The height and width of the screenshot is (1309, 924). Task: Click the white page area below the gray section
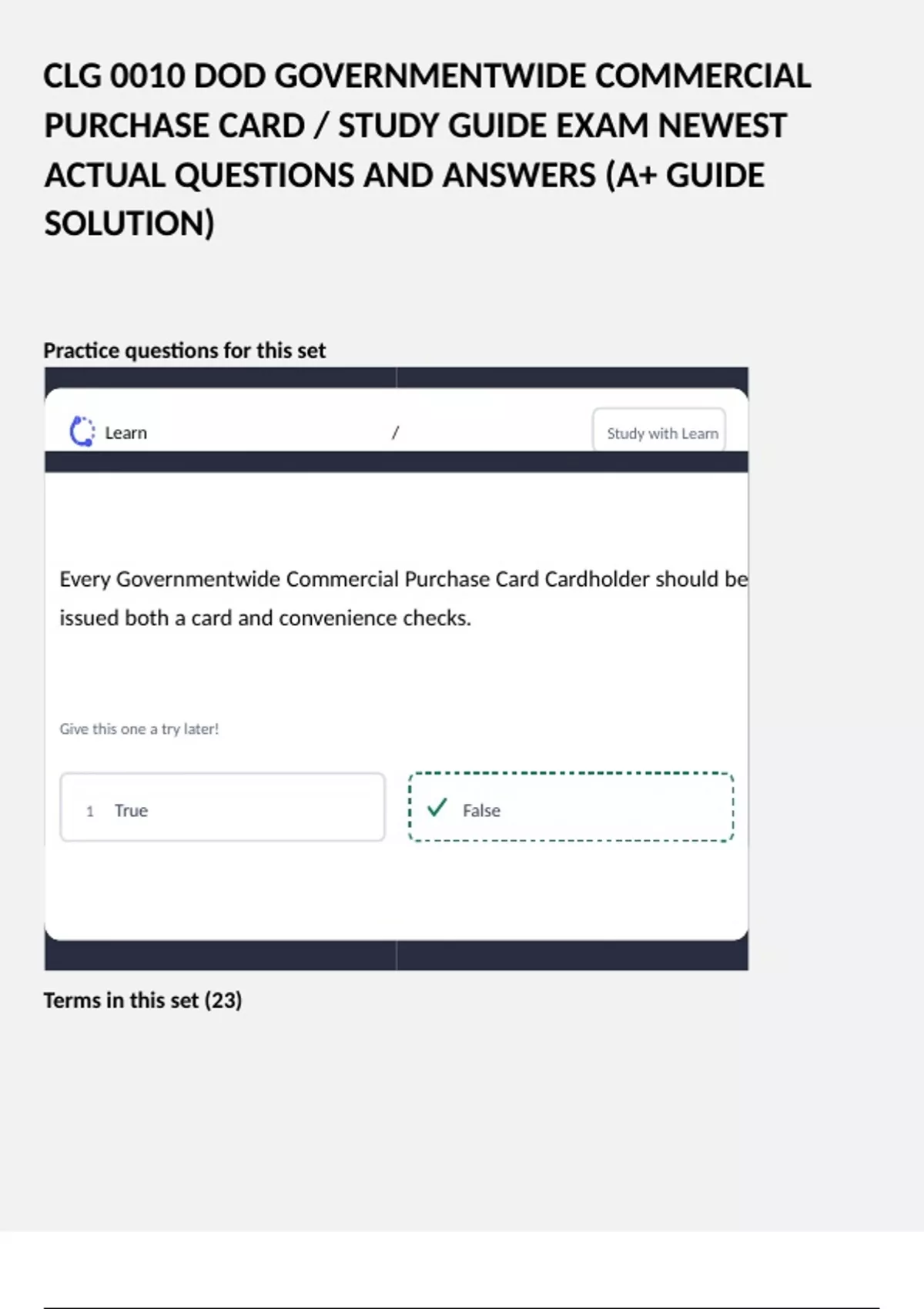point(462,1267)
